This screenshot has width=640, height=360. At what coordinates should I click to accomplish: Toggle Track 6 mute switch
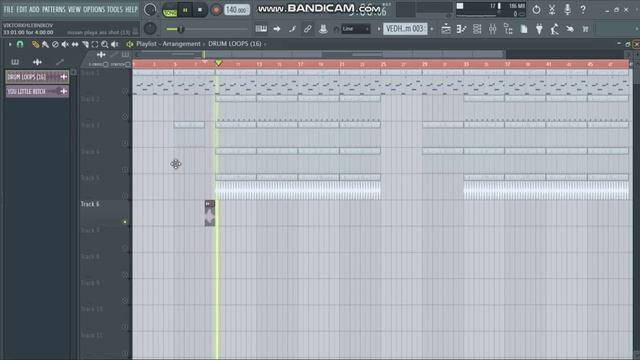[x=125, y=222]
